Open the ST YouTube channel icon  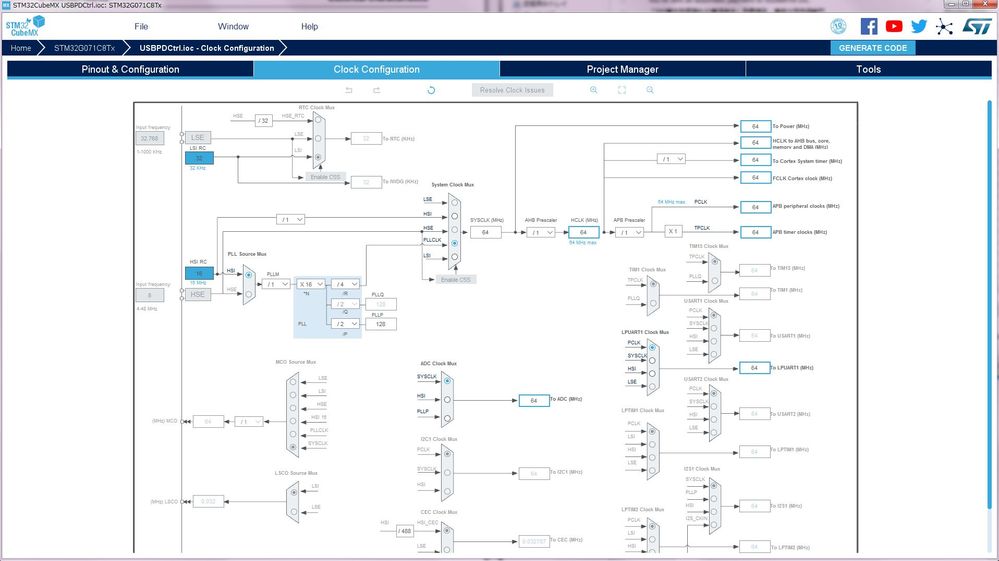tap(894, 26)
